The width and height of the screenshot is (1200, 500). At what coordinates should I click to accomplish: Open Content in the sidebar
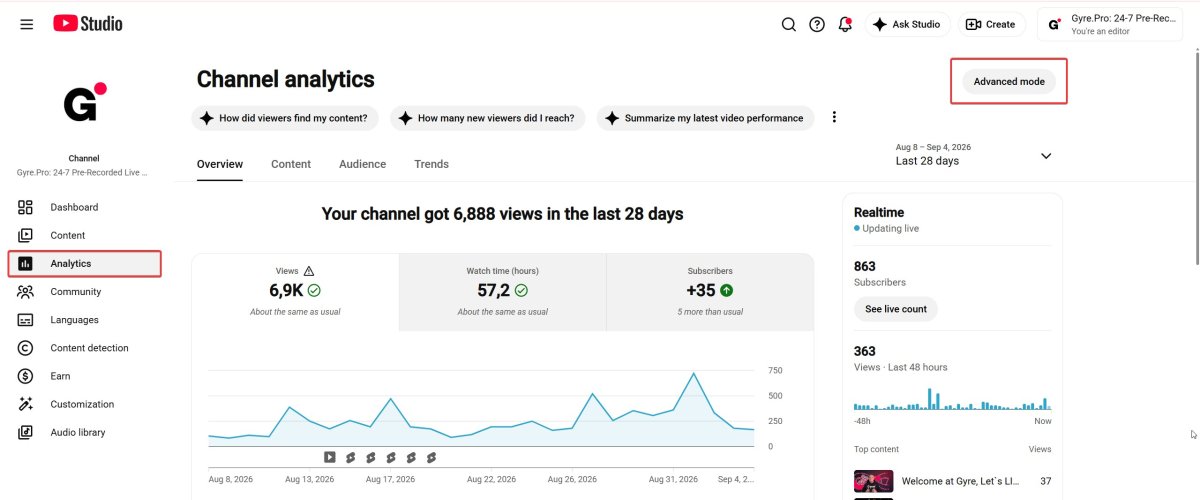coord(84,235)
